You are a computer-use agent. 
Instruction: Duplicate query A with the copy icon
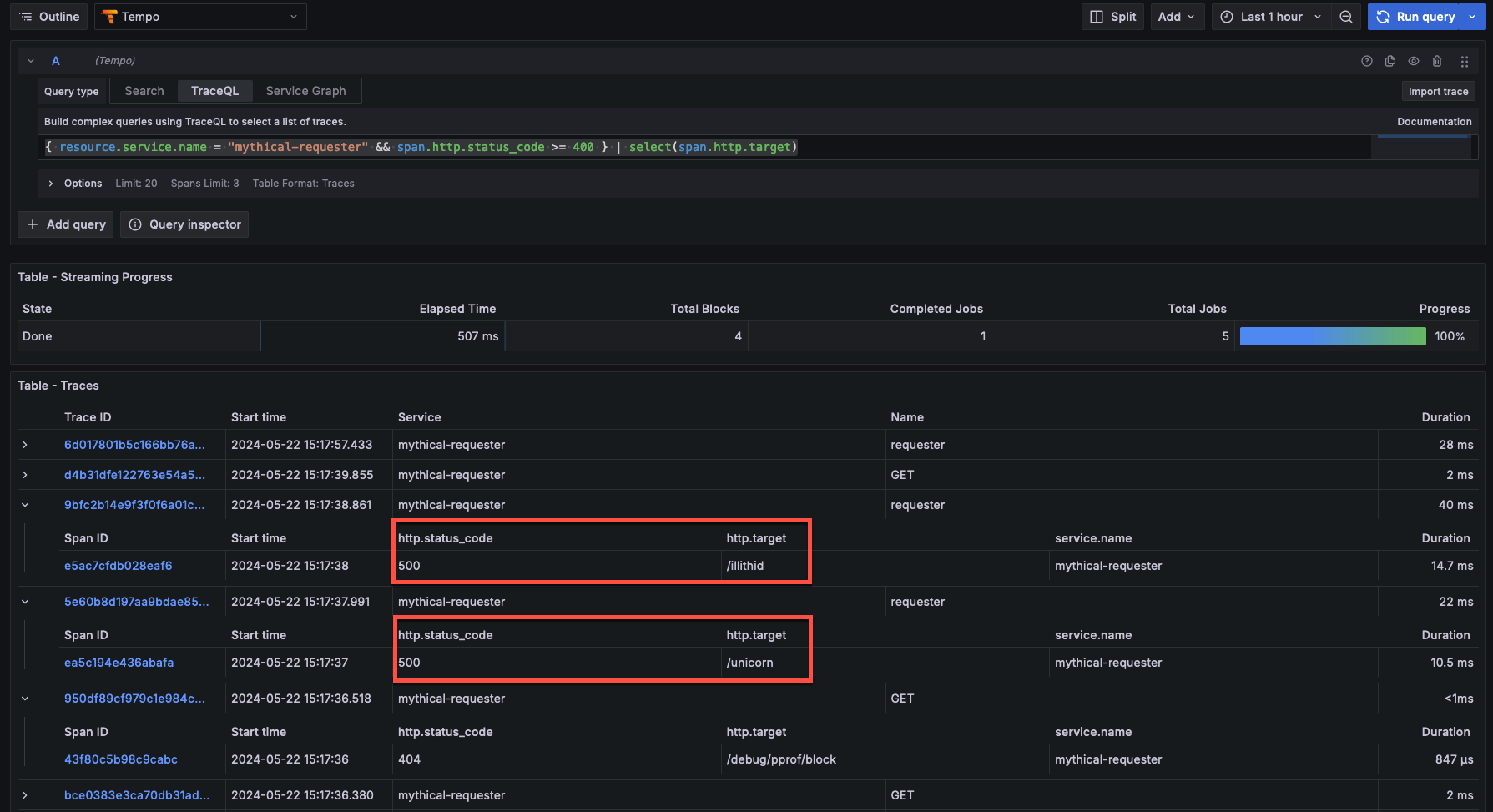[x=1390, y=60]
